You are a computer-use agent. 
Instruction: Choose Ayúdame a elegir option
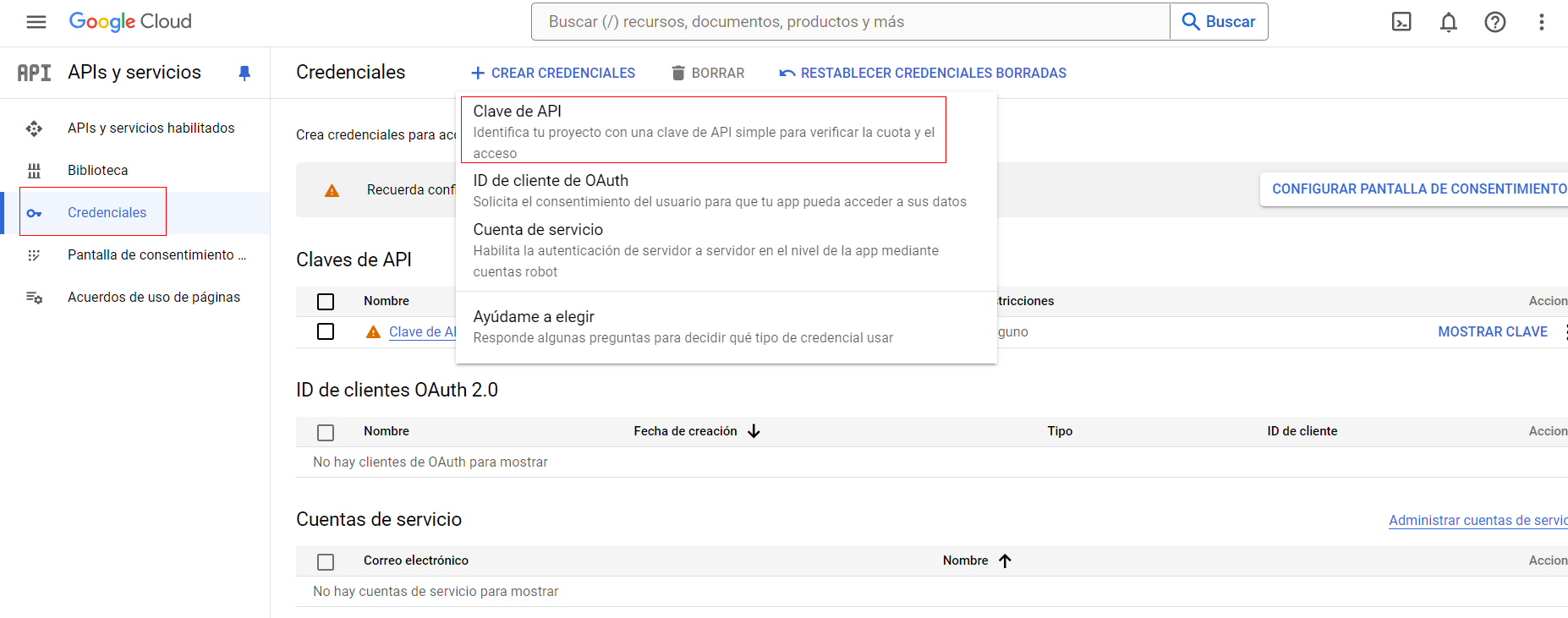(x=726, y=326)
